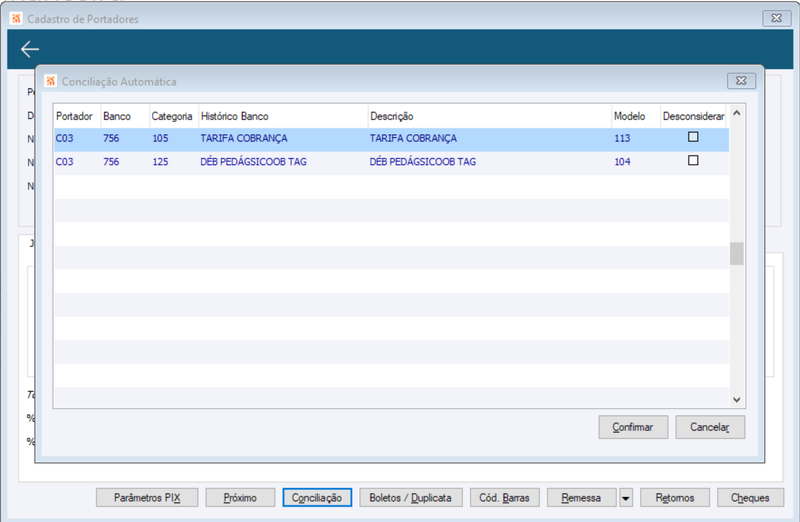Screen dimensions: 800x522
Task: Close the Cadastro de Portadores window
Action: [x=777, y=18]
